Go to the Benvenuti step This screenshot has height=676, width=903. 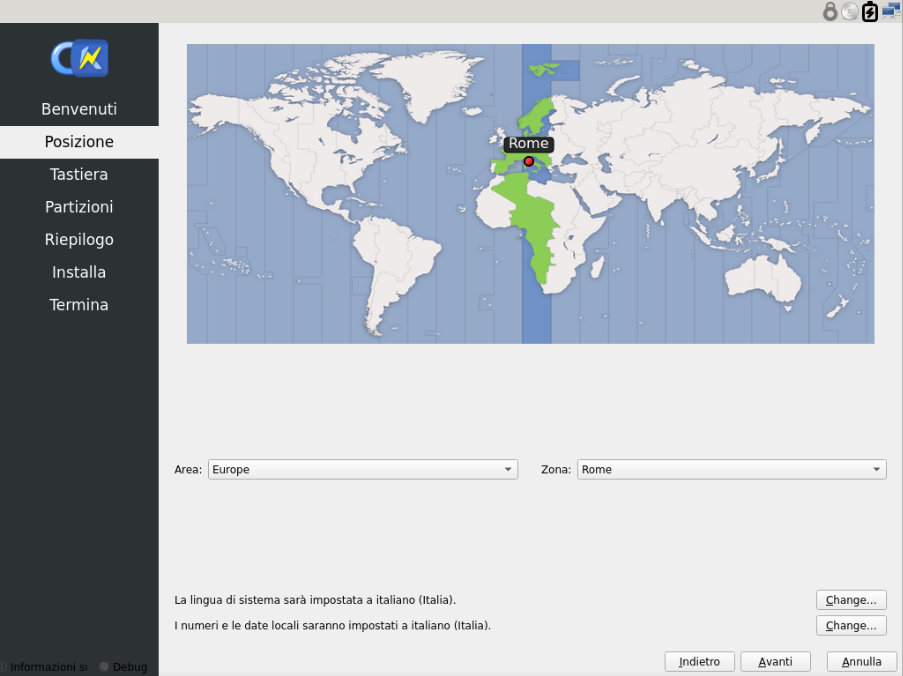[79, 109]
